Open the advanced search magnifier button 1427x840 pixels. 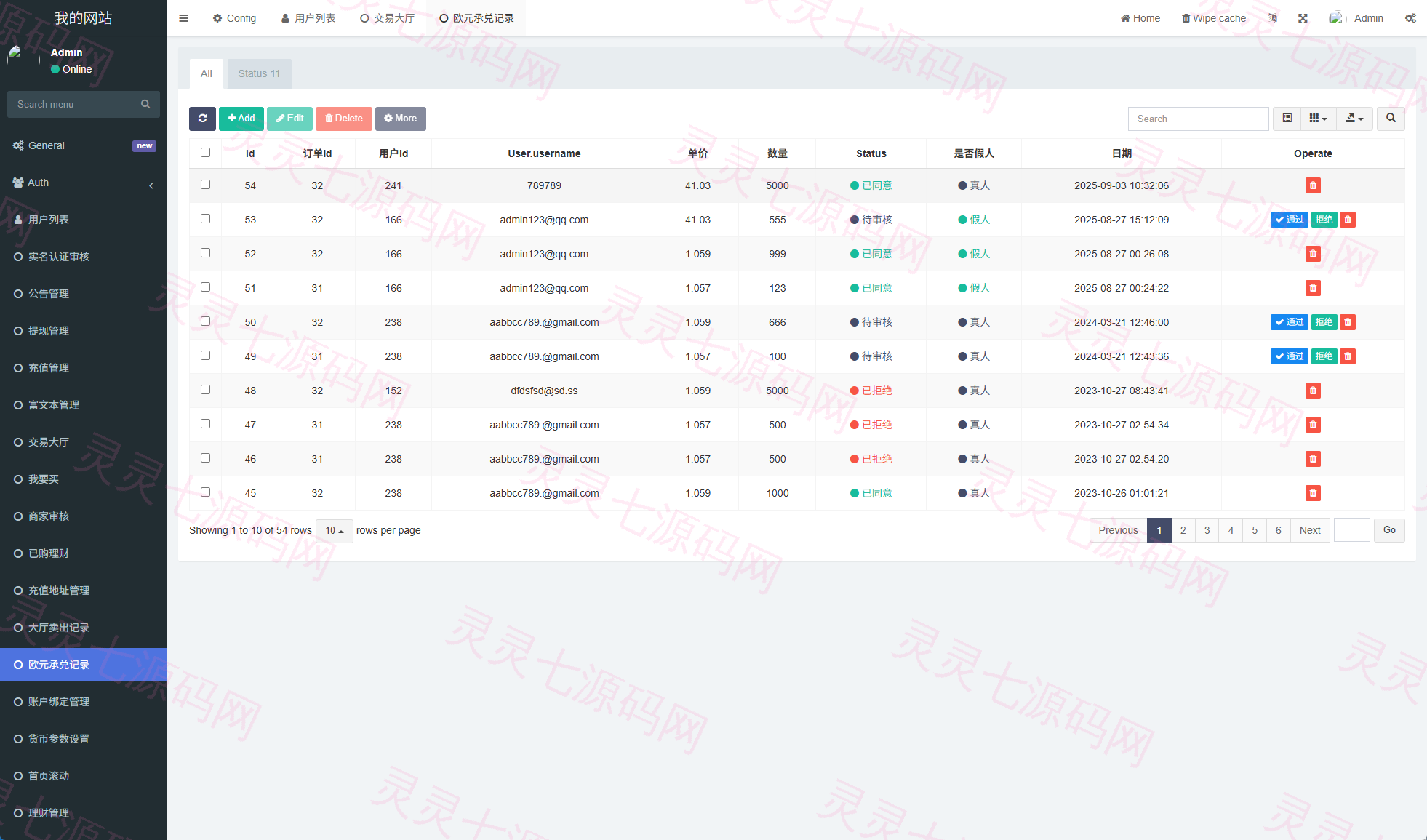coord(1391,119)
